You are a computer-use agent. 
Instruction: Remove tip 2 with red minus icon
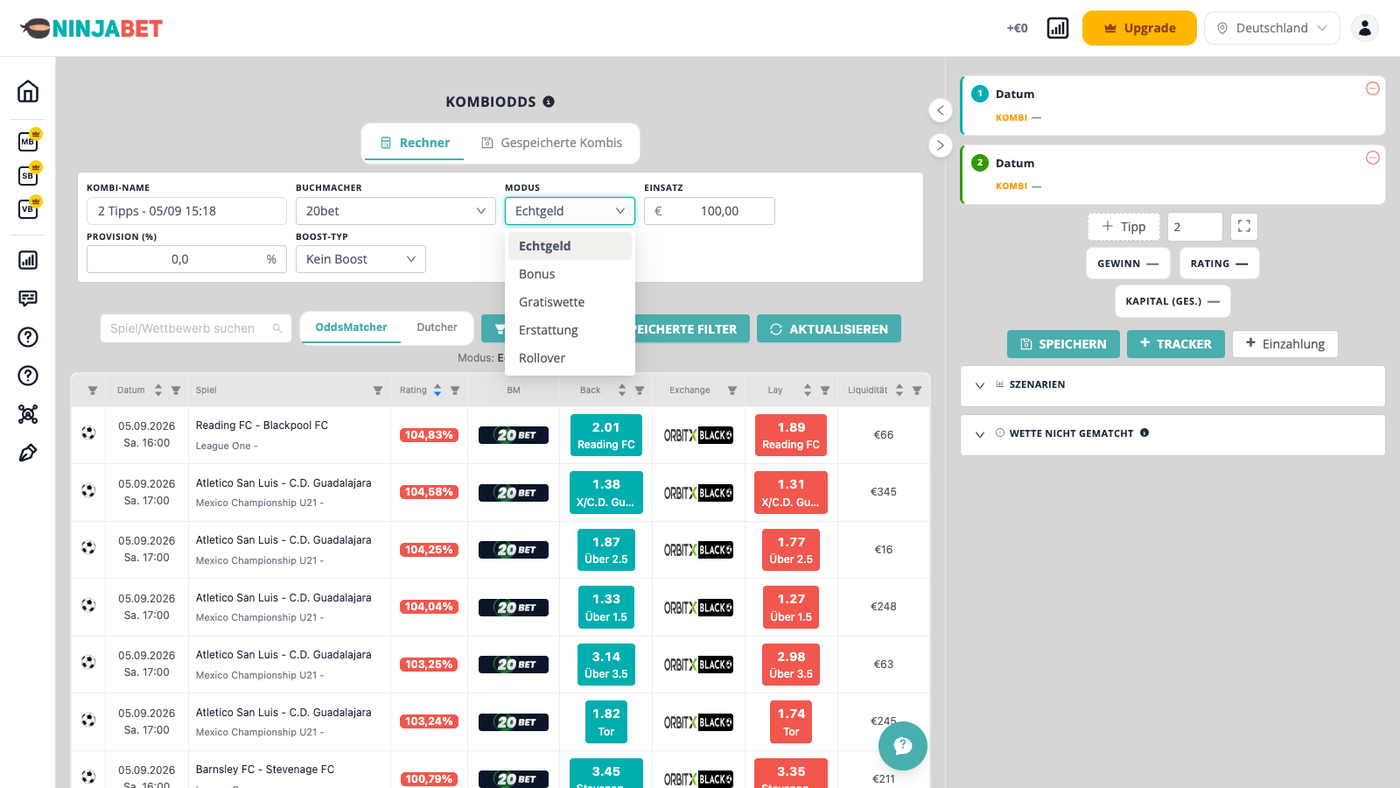(1372, 158)
